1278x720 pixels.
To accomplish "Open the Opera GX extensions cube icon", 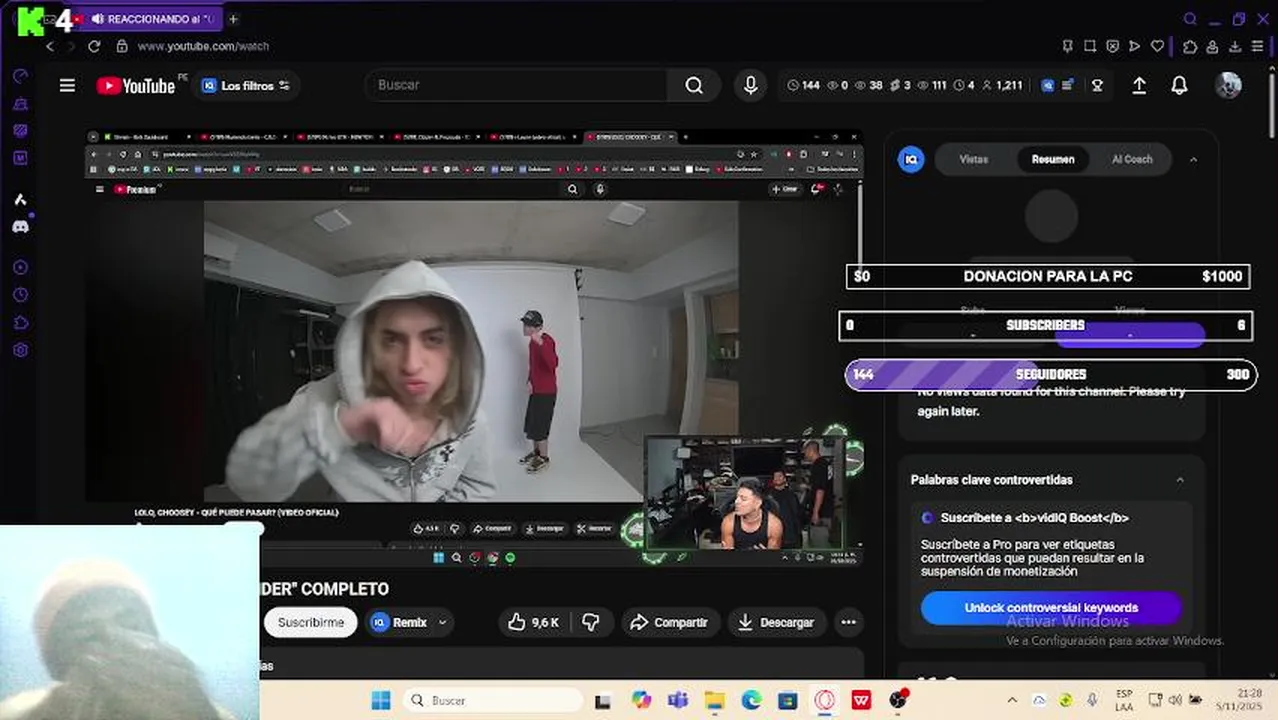I will coord(1189,46).
